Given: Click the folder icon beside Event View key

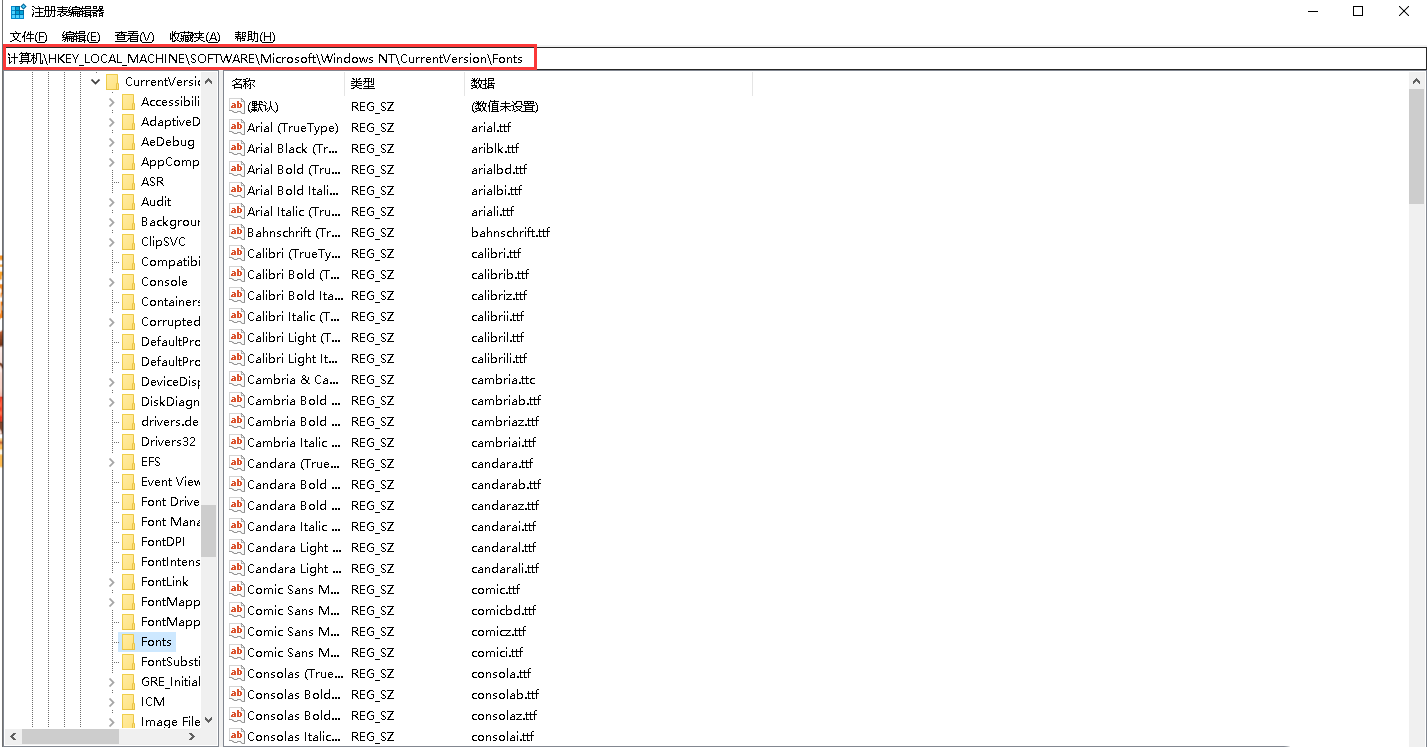Looking at the screenshot, I should coord(128,482).
